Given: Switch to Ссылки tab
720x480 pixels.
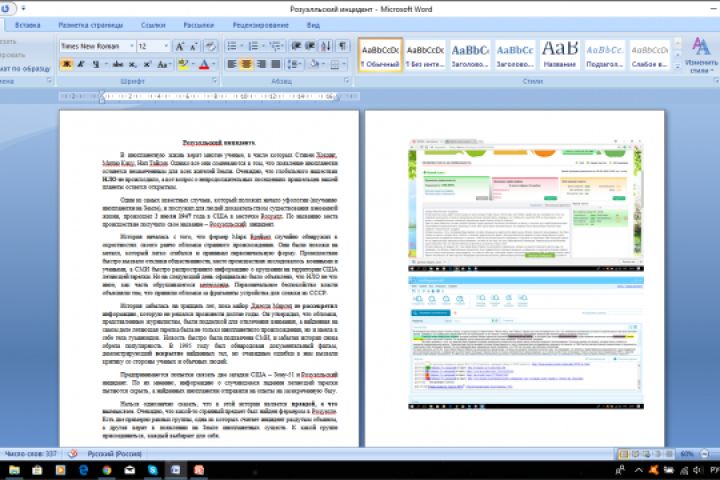Looking at the screenshot, I should coord(153,25).
